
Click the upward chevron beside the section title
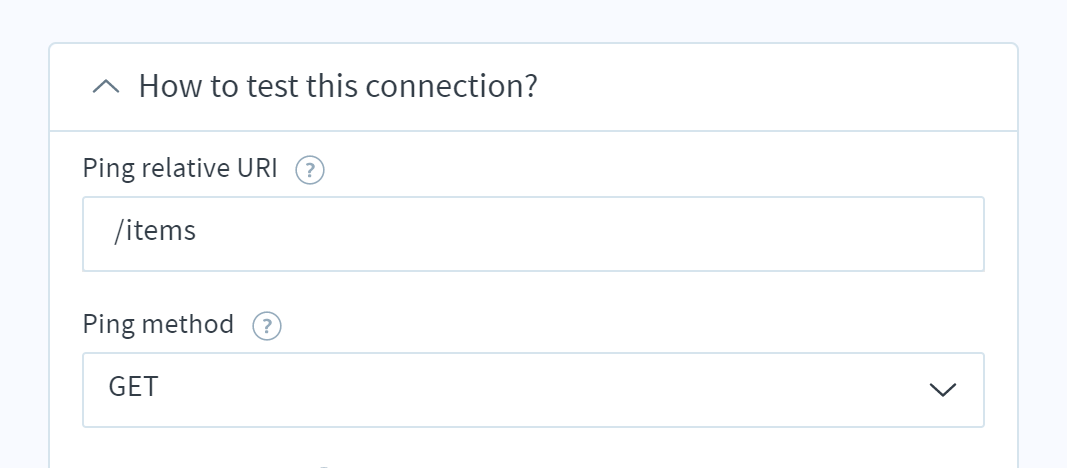pyautogui.click(x=105, y=86)
